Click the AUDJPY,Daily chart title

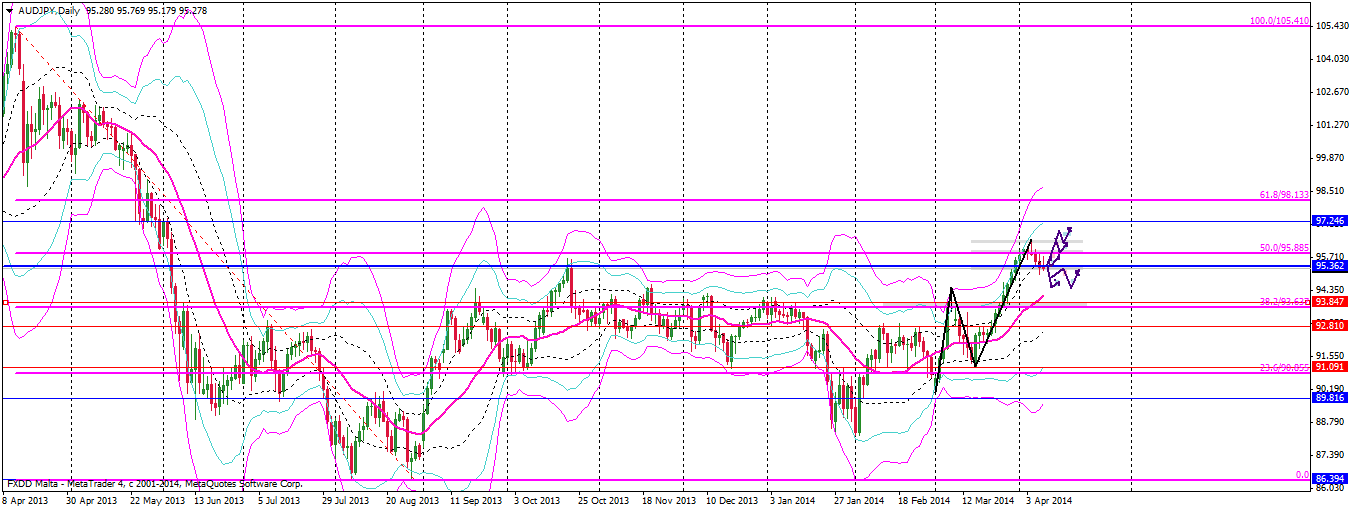click(49, 10)
